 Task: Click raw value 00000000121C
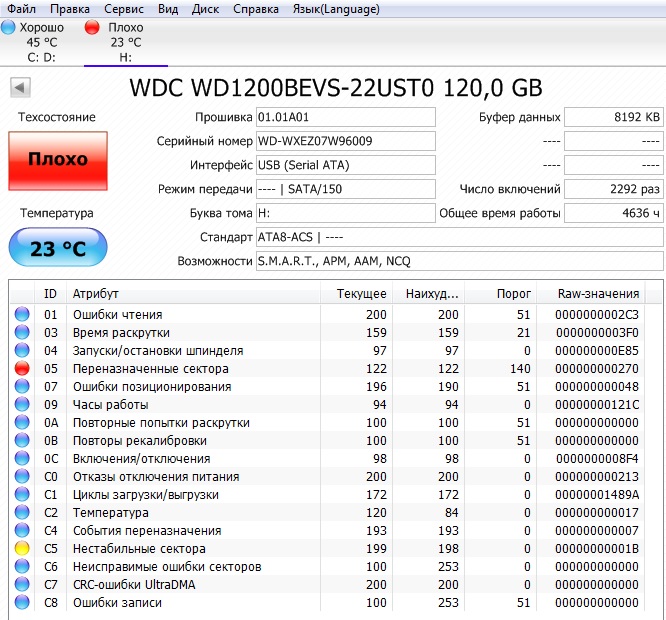[x=597, y=405]
